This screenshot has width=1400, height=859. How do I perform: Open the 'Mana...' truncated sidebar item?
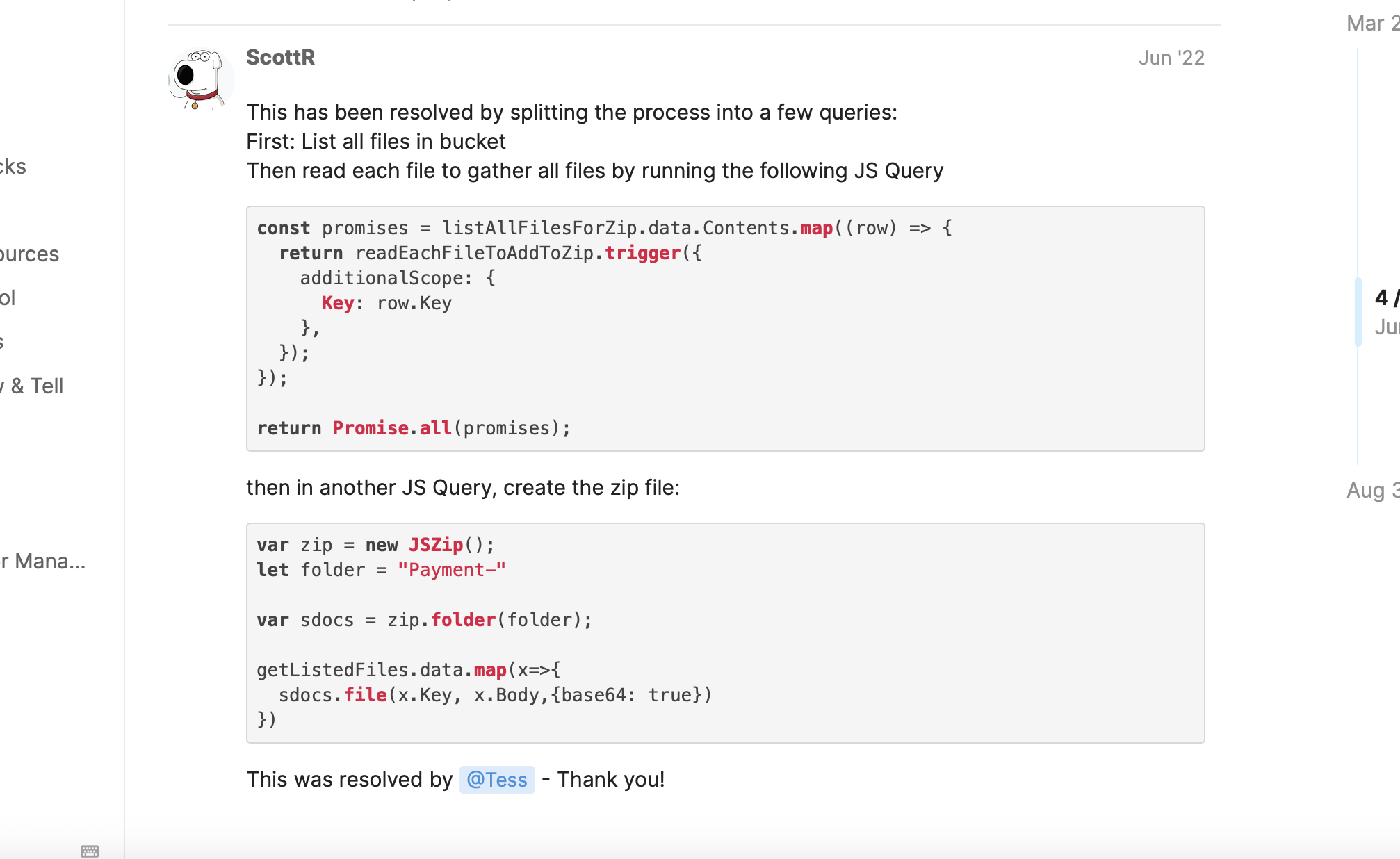[43, 561]
